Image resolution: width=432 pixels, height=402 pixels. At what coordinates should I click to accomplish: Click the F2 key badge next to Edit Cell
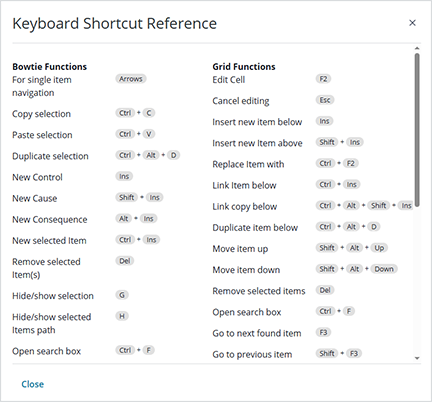[x=323, y=79]
